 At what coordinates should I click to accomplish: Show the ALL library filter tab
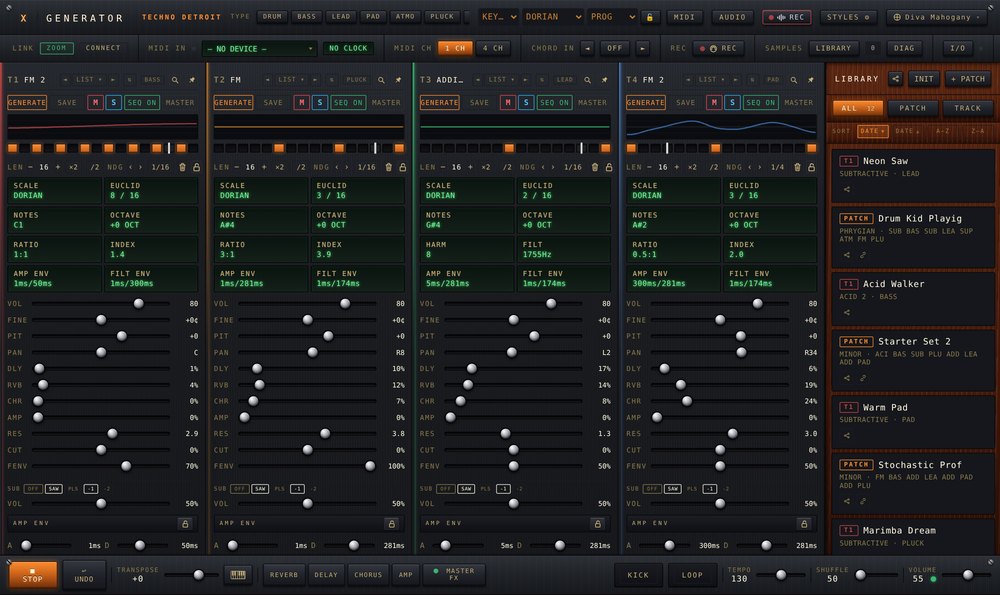point(858,108)
